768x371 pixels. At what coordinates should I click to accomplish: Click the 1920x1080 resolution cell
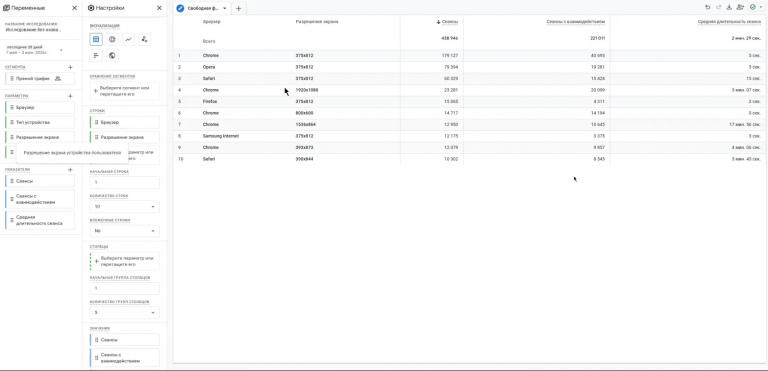[x=307, y=90]
